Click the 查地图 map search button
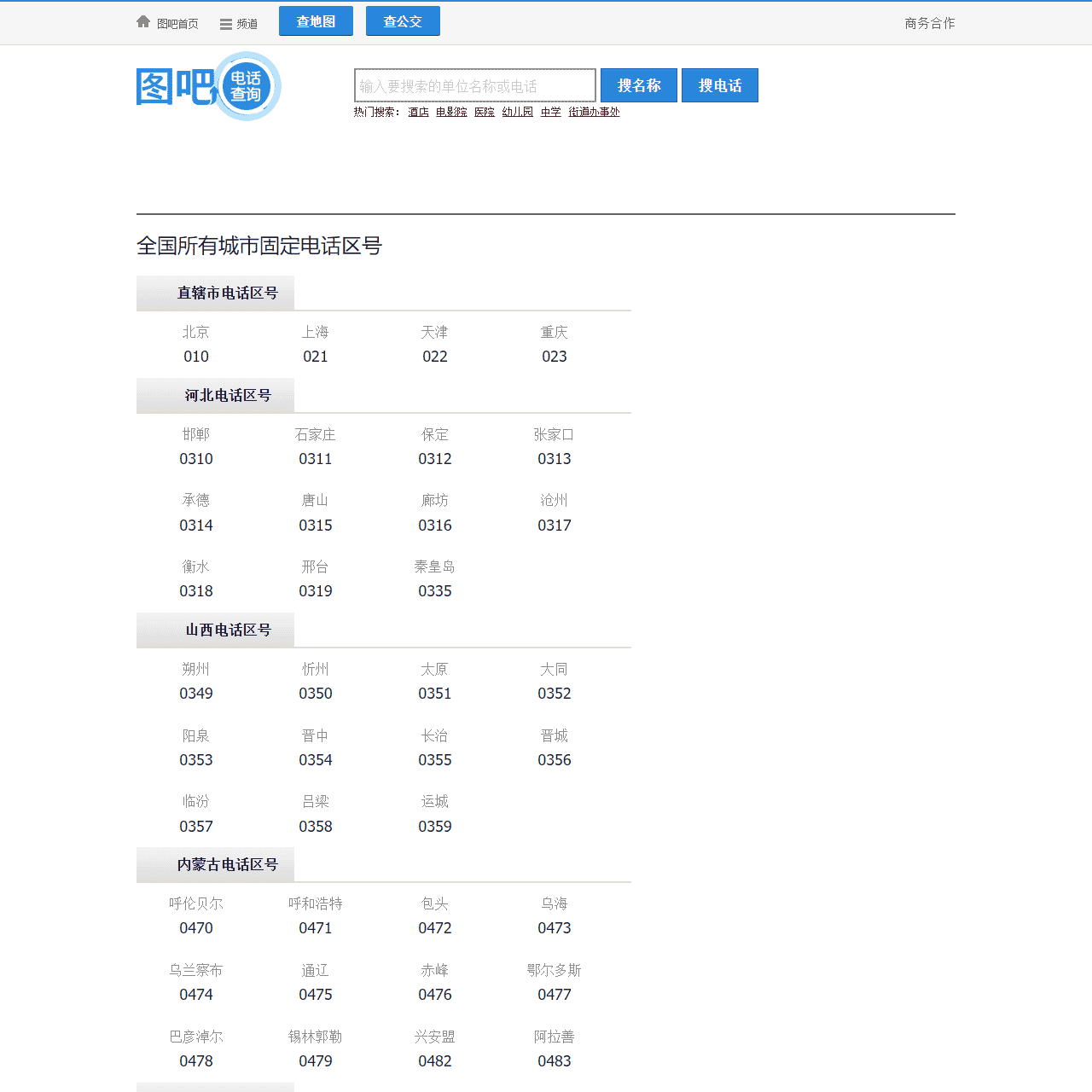Viewport: 1092px width, 1092px height. (x=316, y=20)
